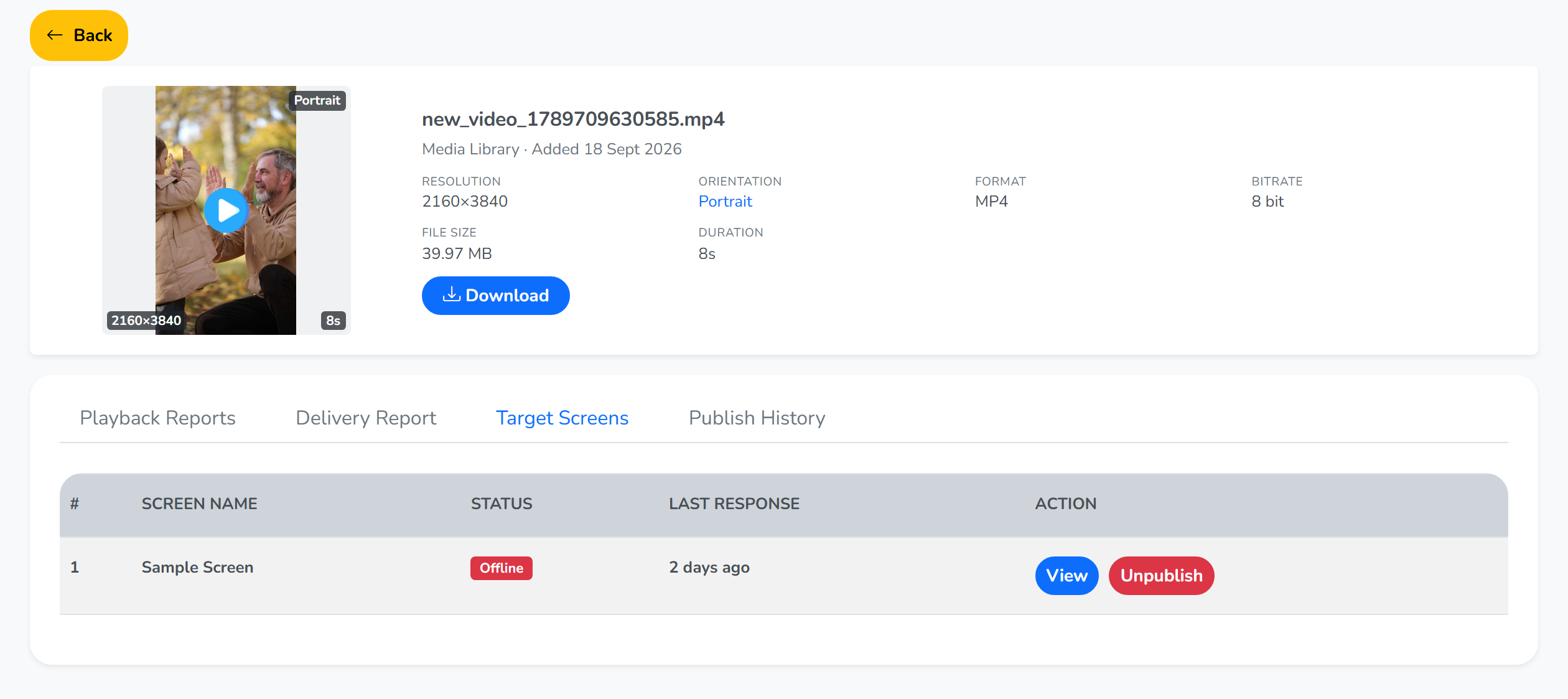
Task: Click the Portrait orientation link
Action: 725,202
